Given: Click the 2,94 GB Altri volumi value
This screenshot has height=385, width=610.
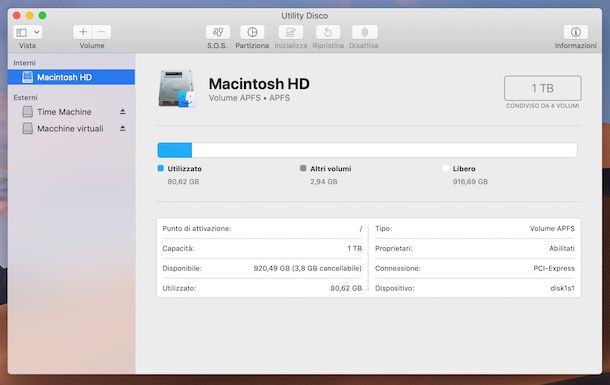Looking at the screenshot, I should [324, 182].
